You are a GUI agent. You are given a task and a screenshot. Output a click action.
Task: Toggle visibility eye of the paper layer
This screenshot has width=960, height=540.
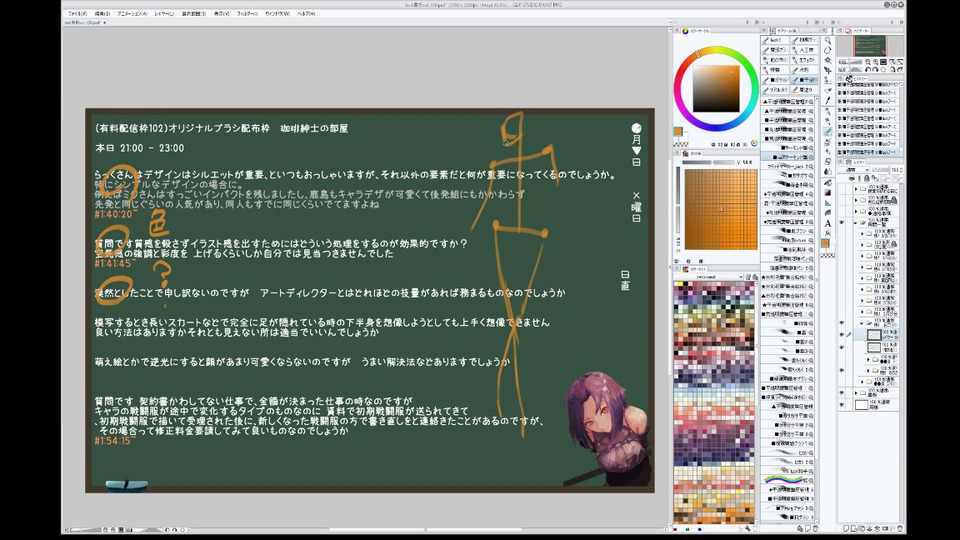click(x=842, y=405)
